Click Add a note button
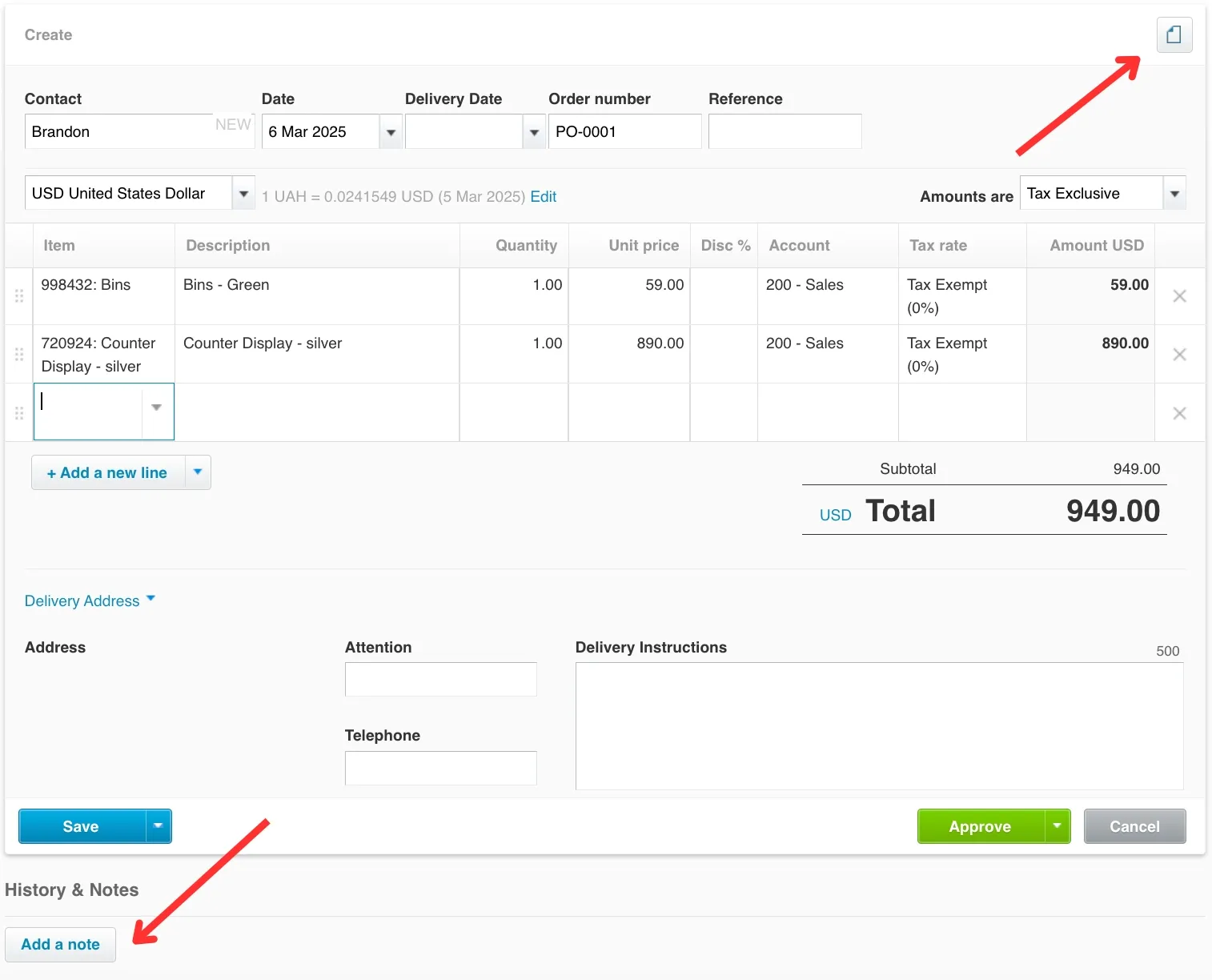The image size is (1212, 980). click(x=61, y=944)
